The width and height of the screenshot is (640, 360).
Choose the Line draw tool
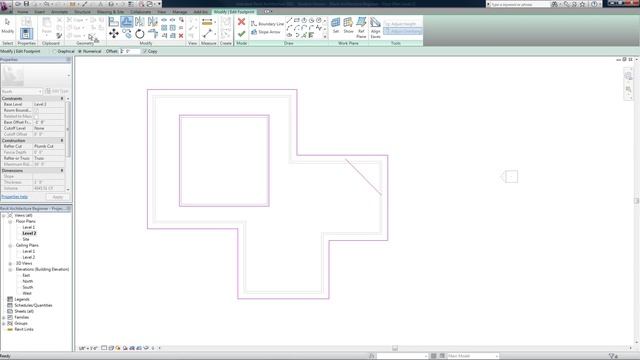[x=289, y=20]
